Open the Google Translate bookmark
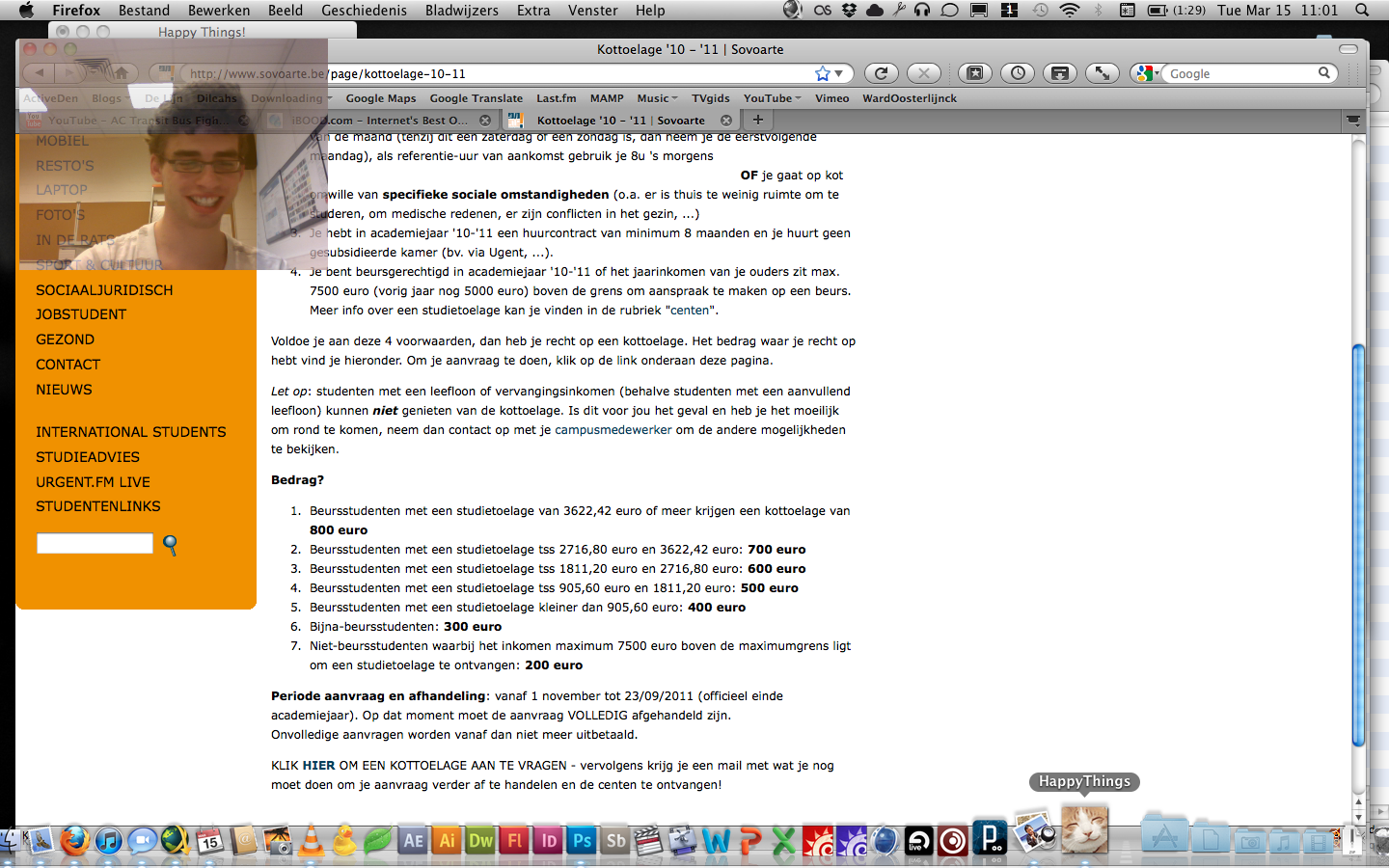 tap(477, 98)
